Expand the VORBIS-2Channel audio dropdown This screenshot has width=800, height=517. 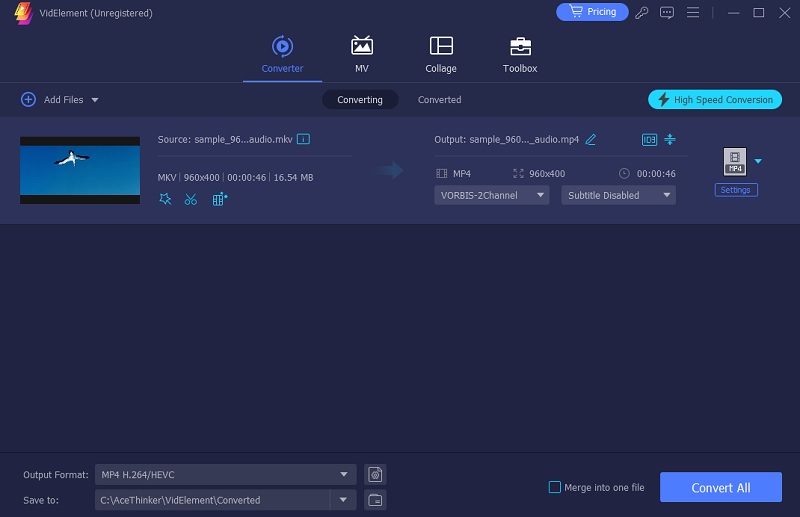491,195
